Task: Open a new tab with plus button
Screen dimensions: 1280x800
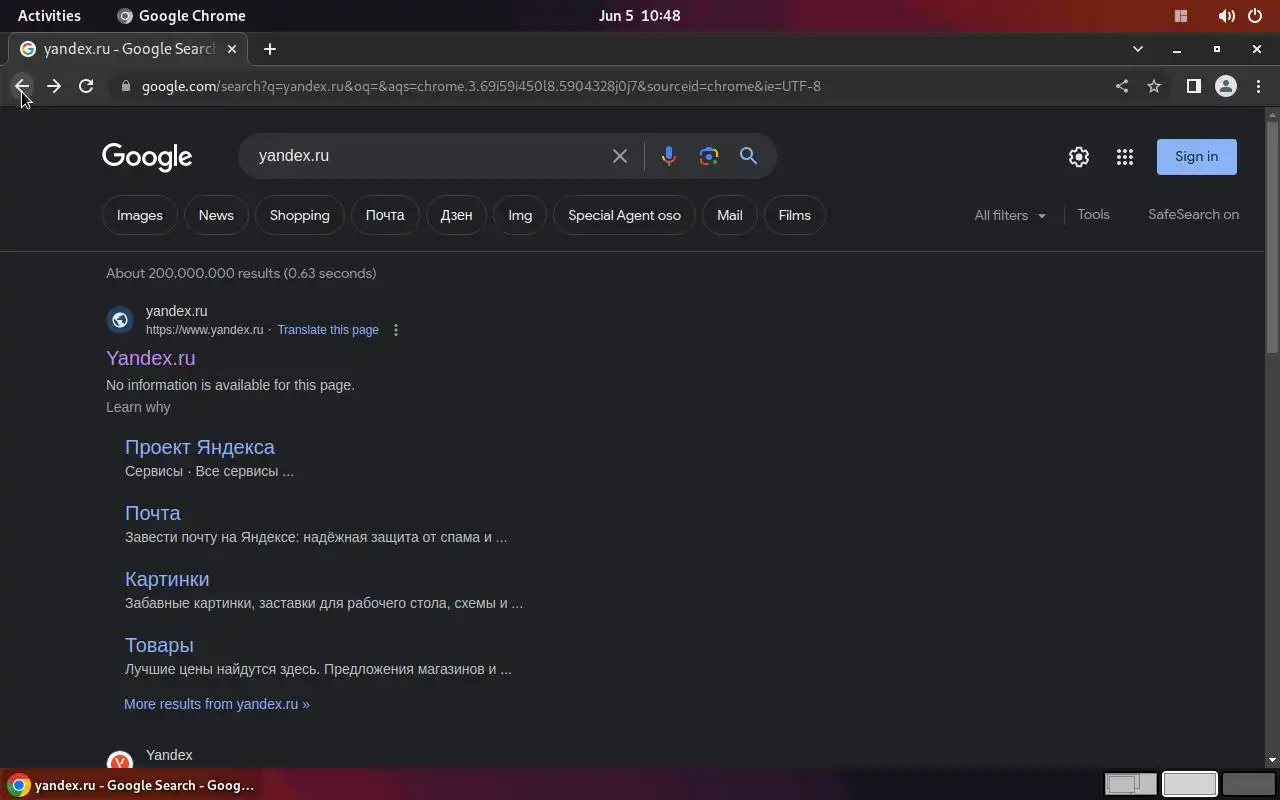Action: click(270, 49)
